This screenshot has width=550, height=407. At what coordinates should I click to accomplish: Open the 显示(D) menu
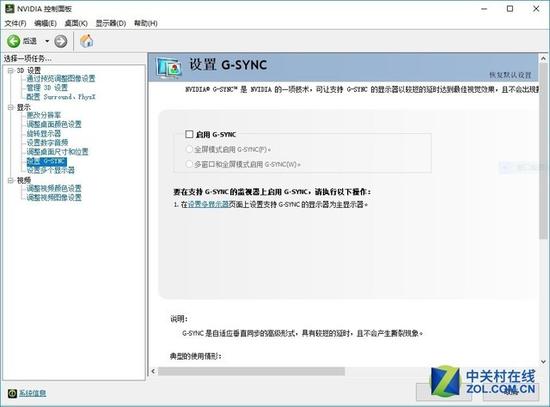coord(111,23)
